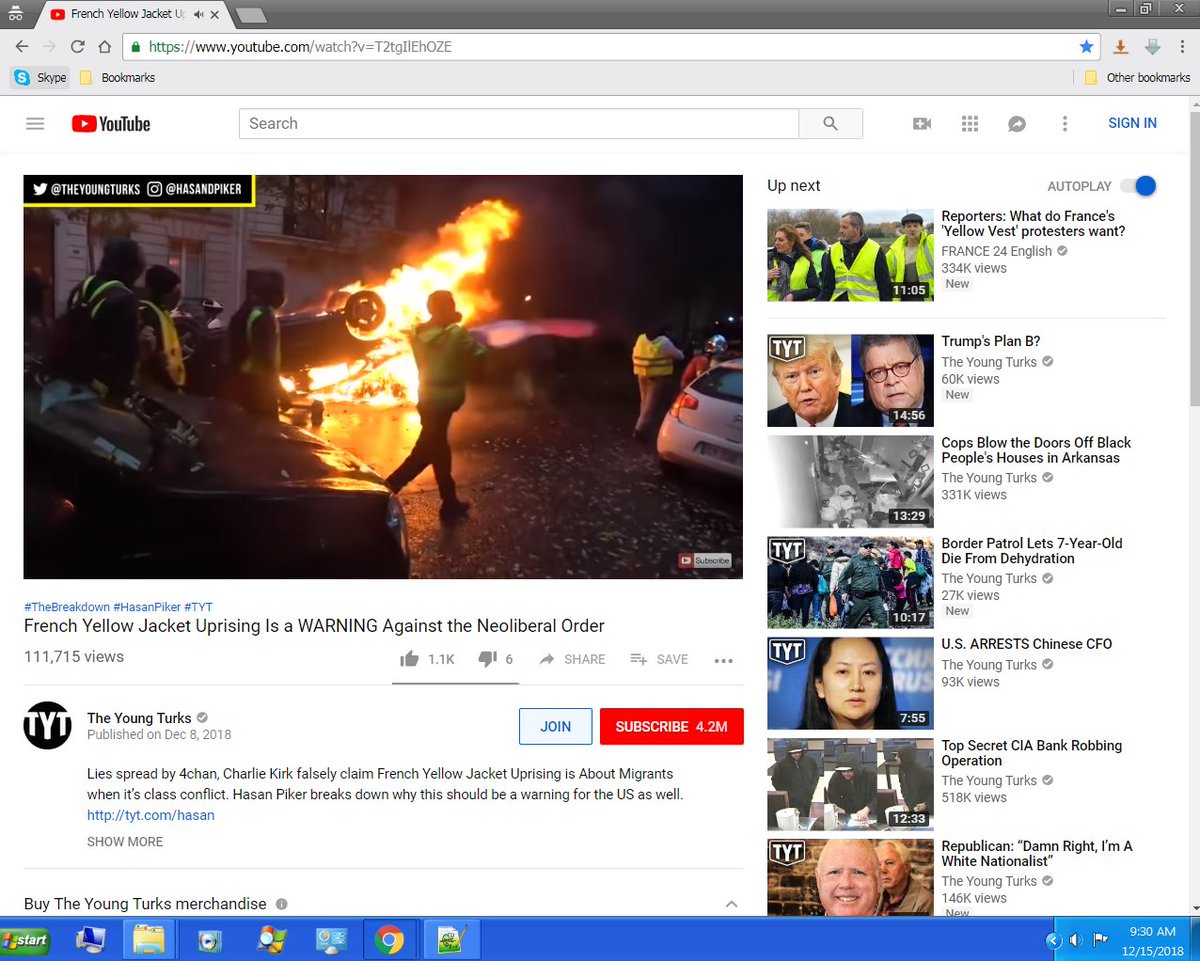Click The Young Turks channel avatar
The height and width of the screenshot is (961, 1200).
coord(48,726)
